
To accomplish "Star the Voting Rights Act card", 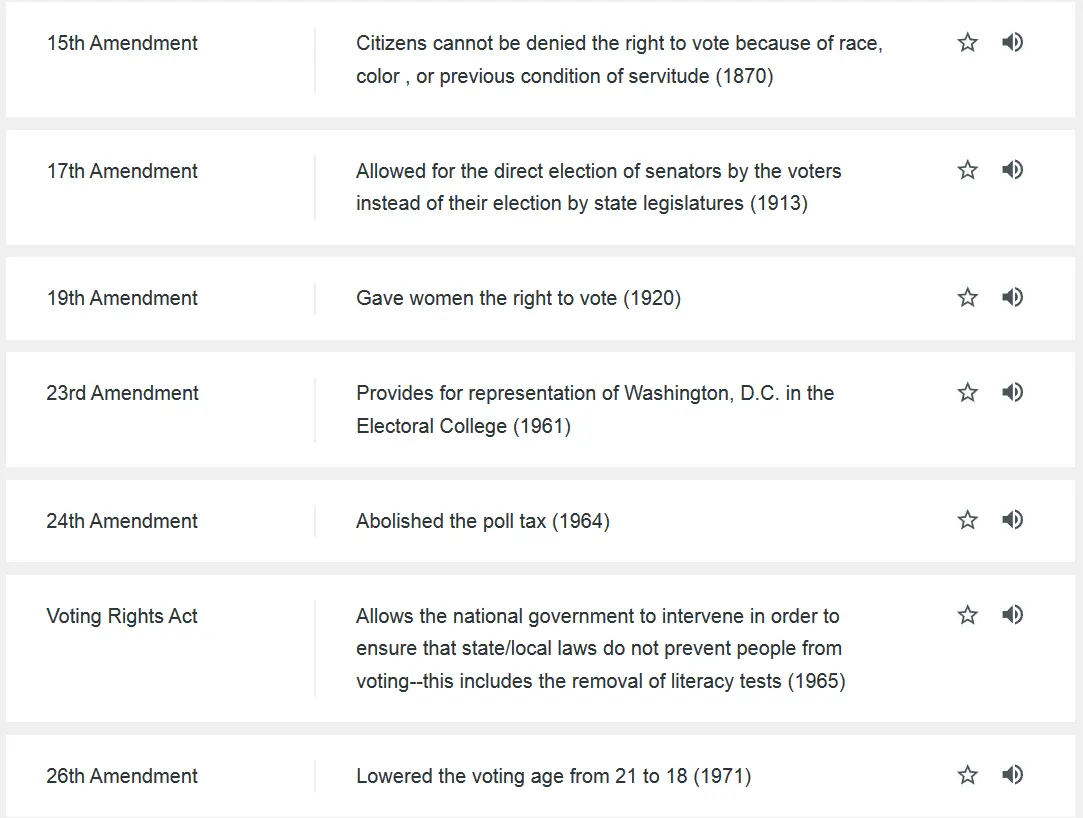I will tap(967, 615).
